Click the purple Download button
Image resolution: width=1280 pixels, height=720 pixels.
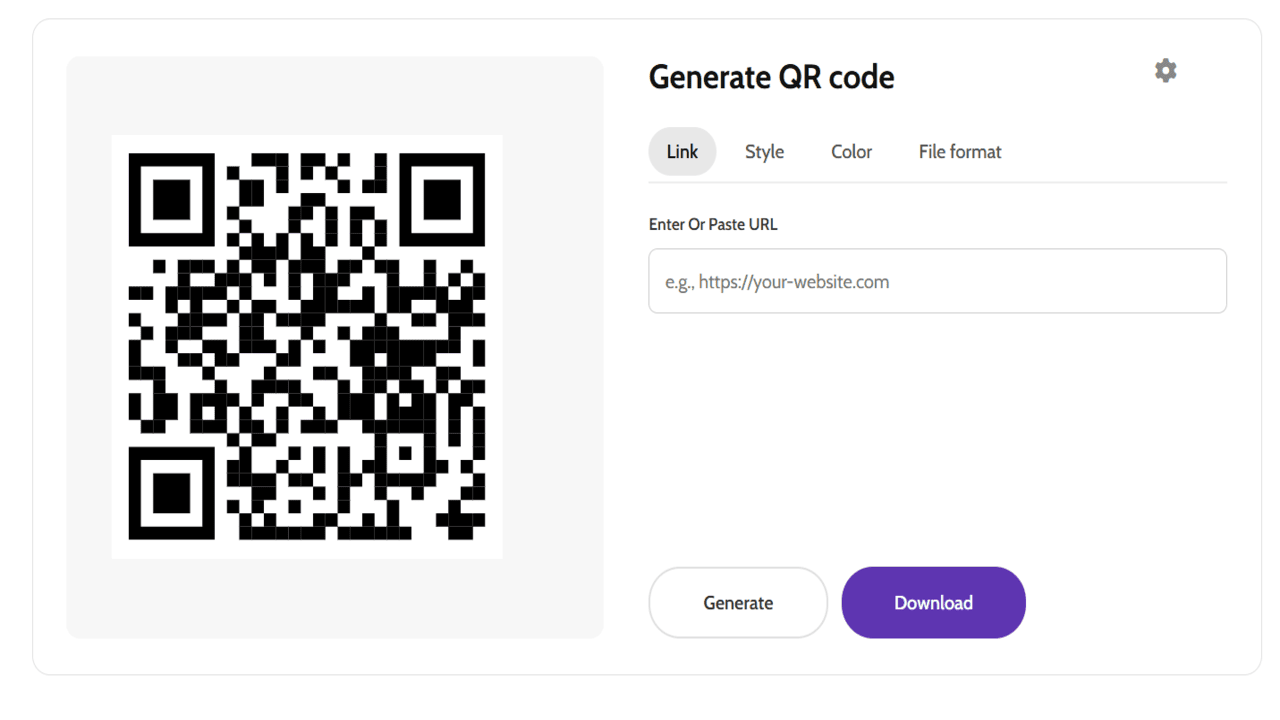pos(933,603)
